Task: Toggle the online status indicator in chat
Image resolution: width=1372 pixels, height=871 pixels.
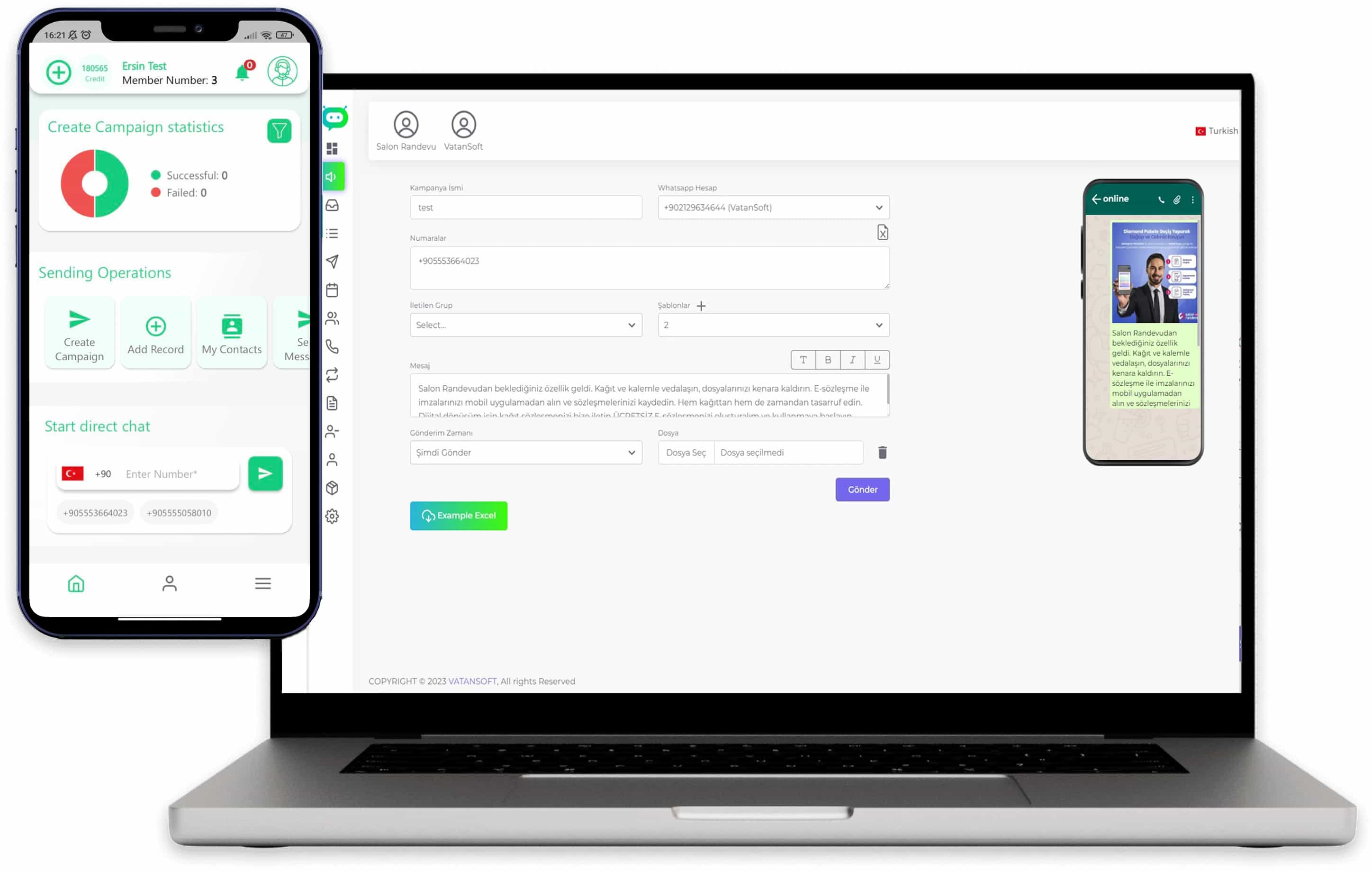Action: tap(1116, 198)
